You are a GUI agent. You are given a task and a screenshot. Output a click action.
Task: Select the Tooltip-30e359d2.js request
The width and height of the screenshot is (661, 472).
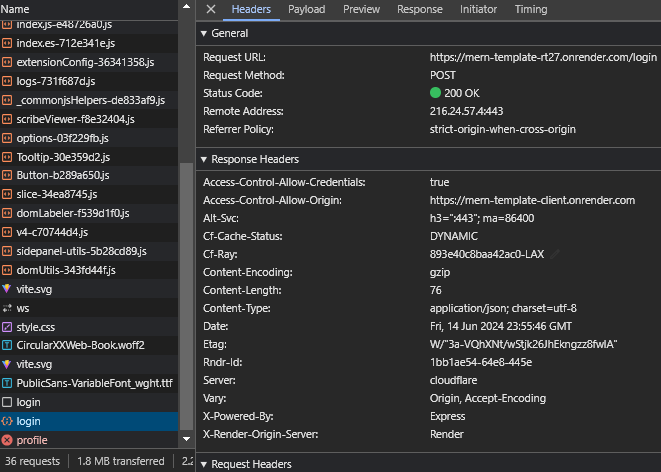(x=89, y=157)
